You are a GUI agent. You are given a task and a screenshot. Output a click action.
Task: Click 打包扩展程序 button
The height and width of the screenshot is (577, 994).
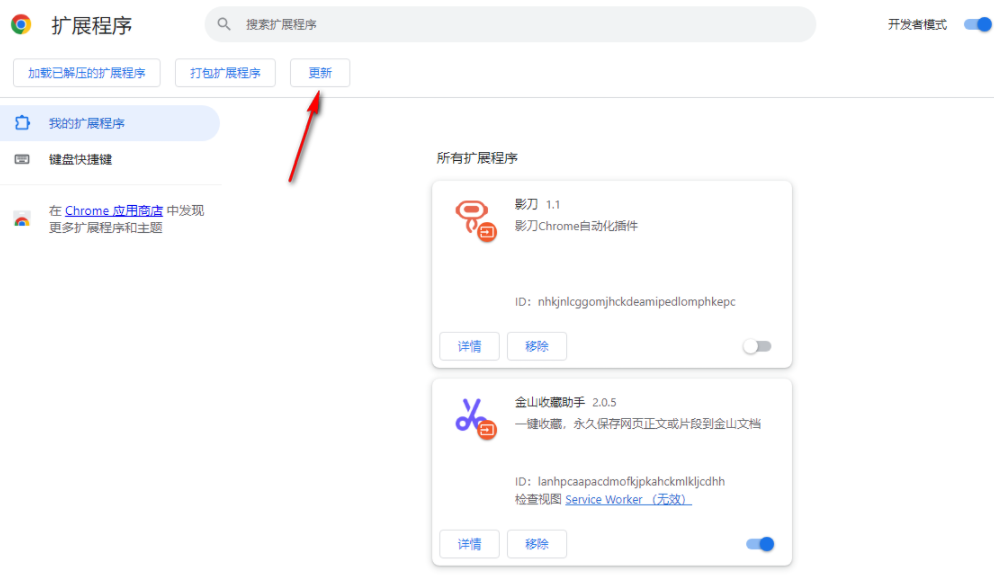point(225,73)
